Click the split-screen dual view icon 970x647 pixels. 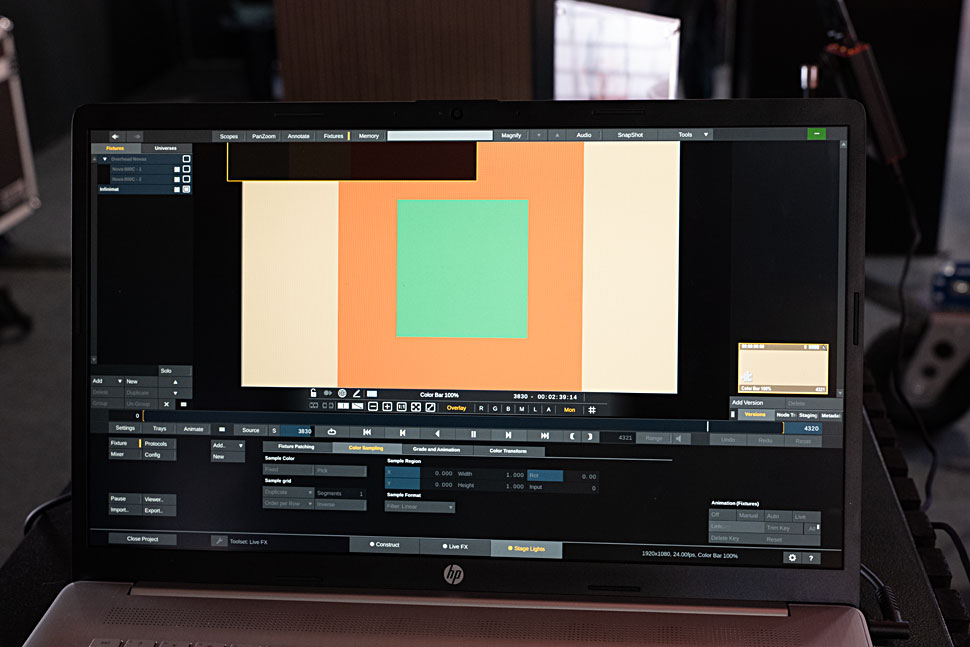pos(343,406)
